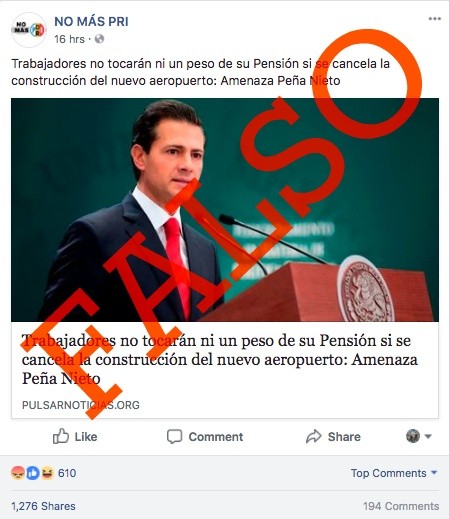Expand the Top Comments sorting dropdown

pos(394,473)
